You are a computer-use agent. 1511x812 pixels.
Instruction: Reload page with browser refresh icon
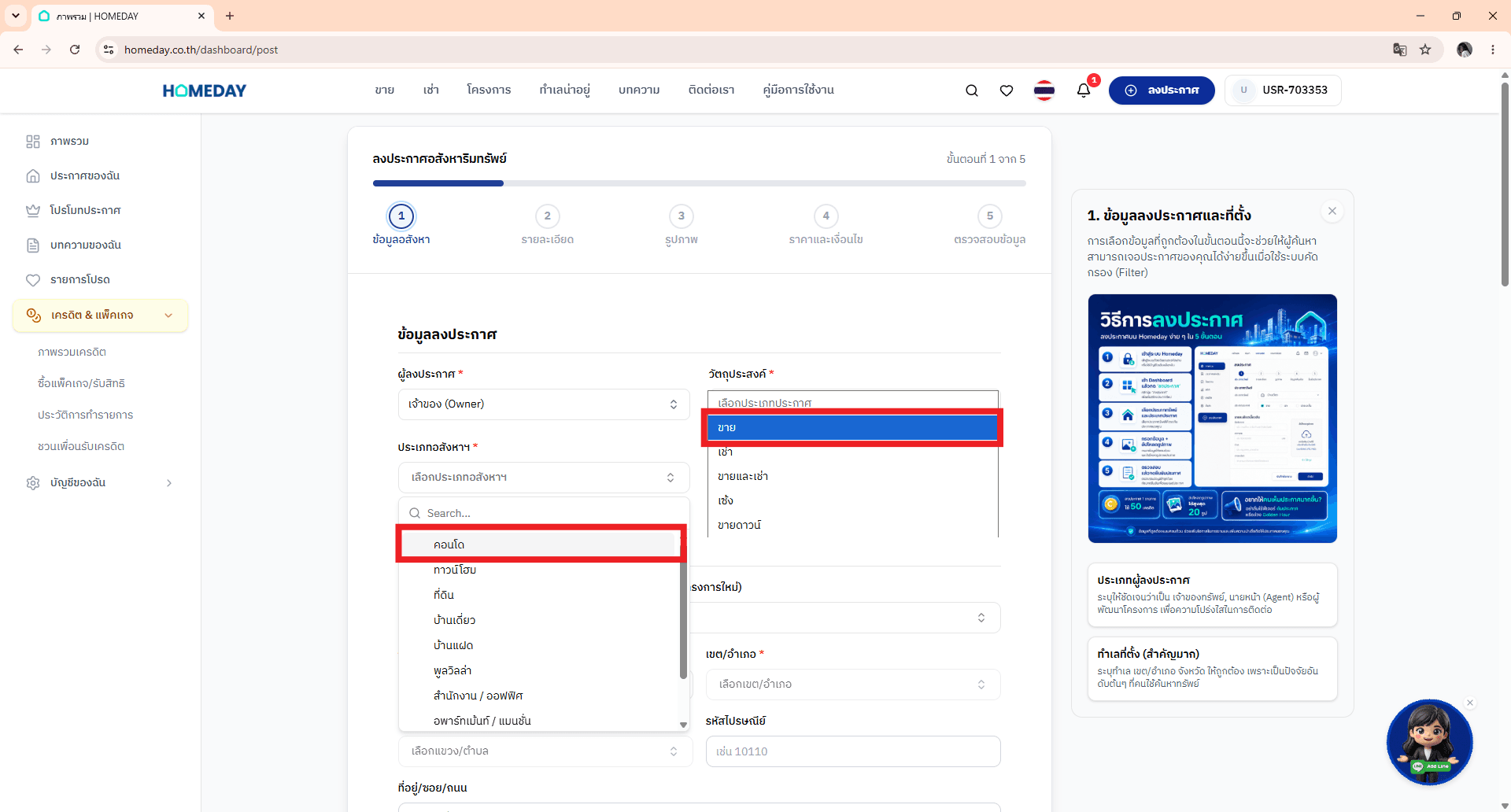[75, 50]
